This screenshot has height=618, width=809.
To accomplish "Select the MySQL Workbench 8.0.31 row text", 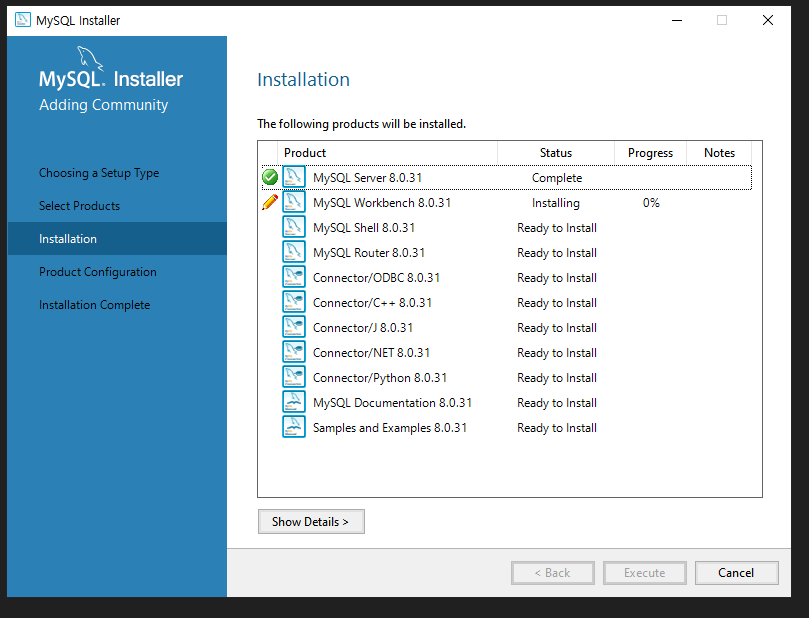I will (382, 203).
